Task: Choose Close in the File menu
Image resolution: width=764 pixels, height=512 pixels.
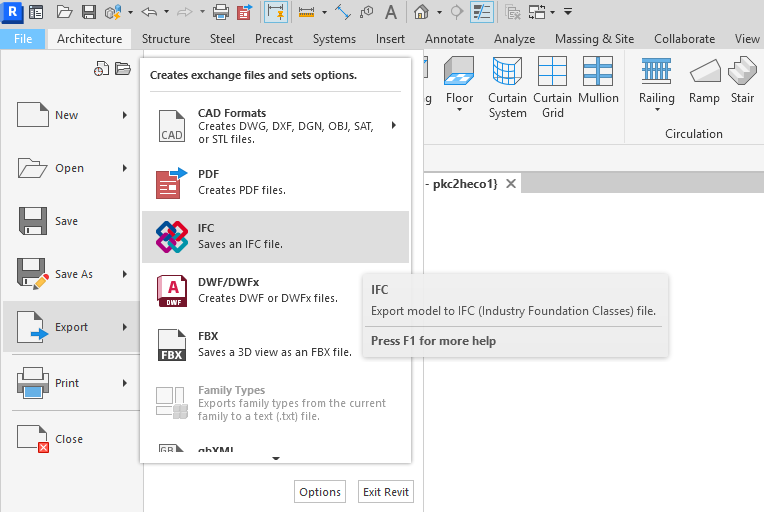Action: (x=72, y=439)
